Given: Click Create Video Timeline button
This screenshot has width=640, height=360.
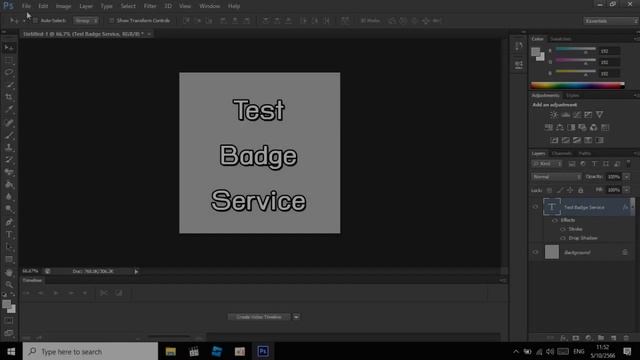Looking at the screenshot, I should click(259, 317).
